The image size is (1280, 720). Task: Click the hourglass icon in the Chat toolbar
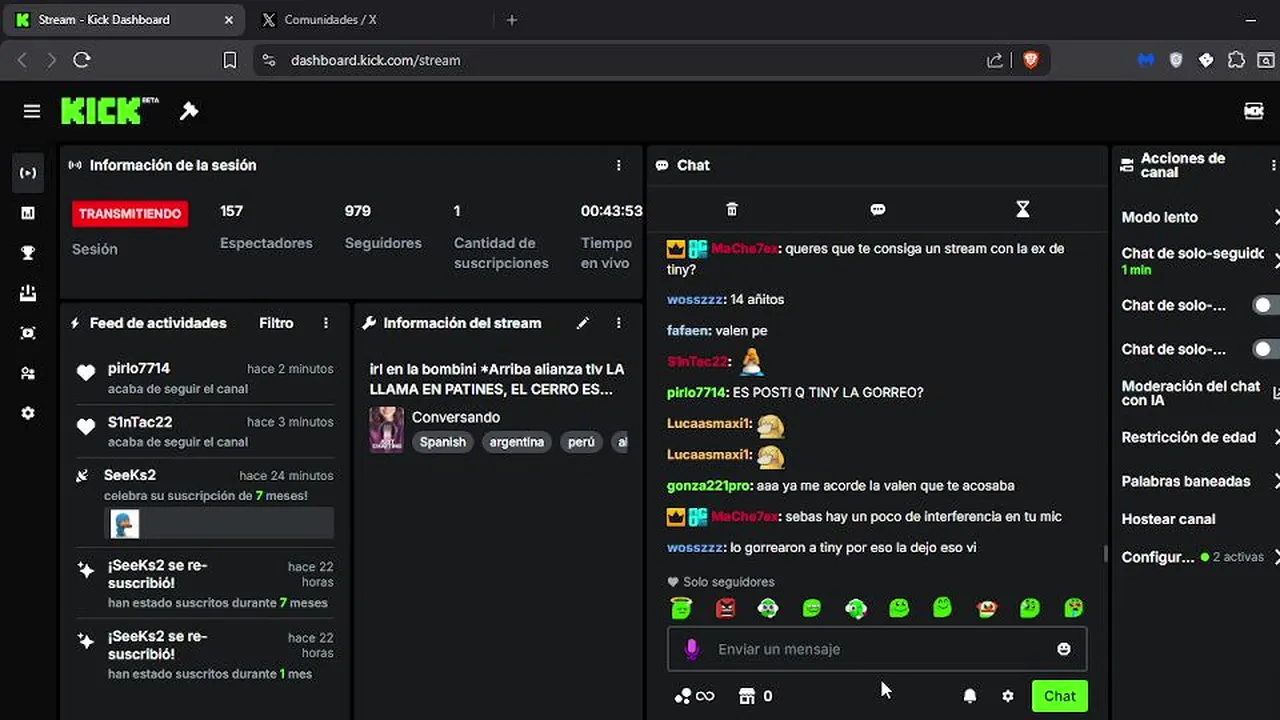[1022, 209]
